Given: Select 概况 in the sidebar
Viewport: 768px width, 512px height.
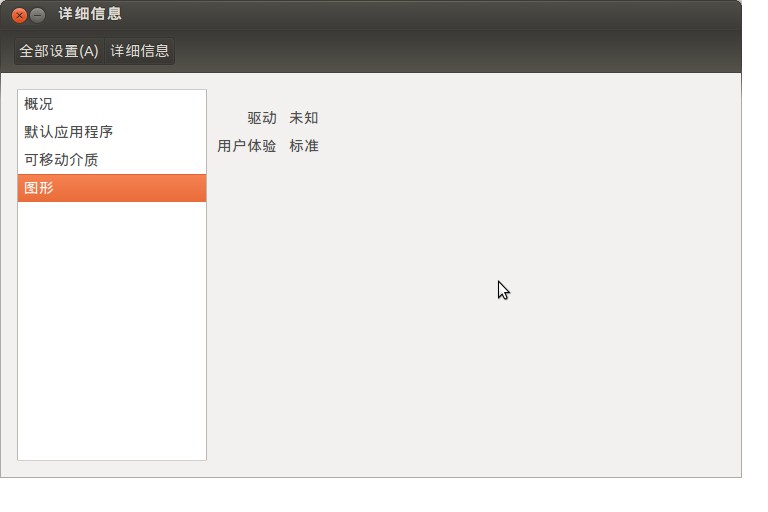Looking at the screenshot, I should point(112,104).
